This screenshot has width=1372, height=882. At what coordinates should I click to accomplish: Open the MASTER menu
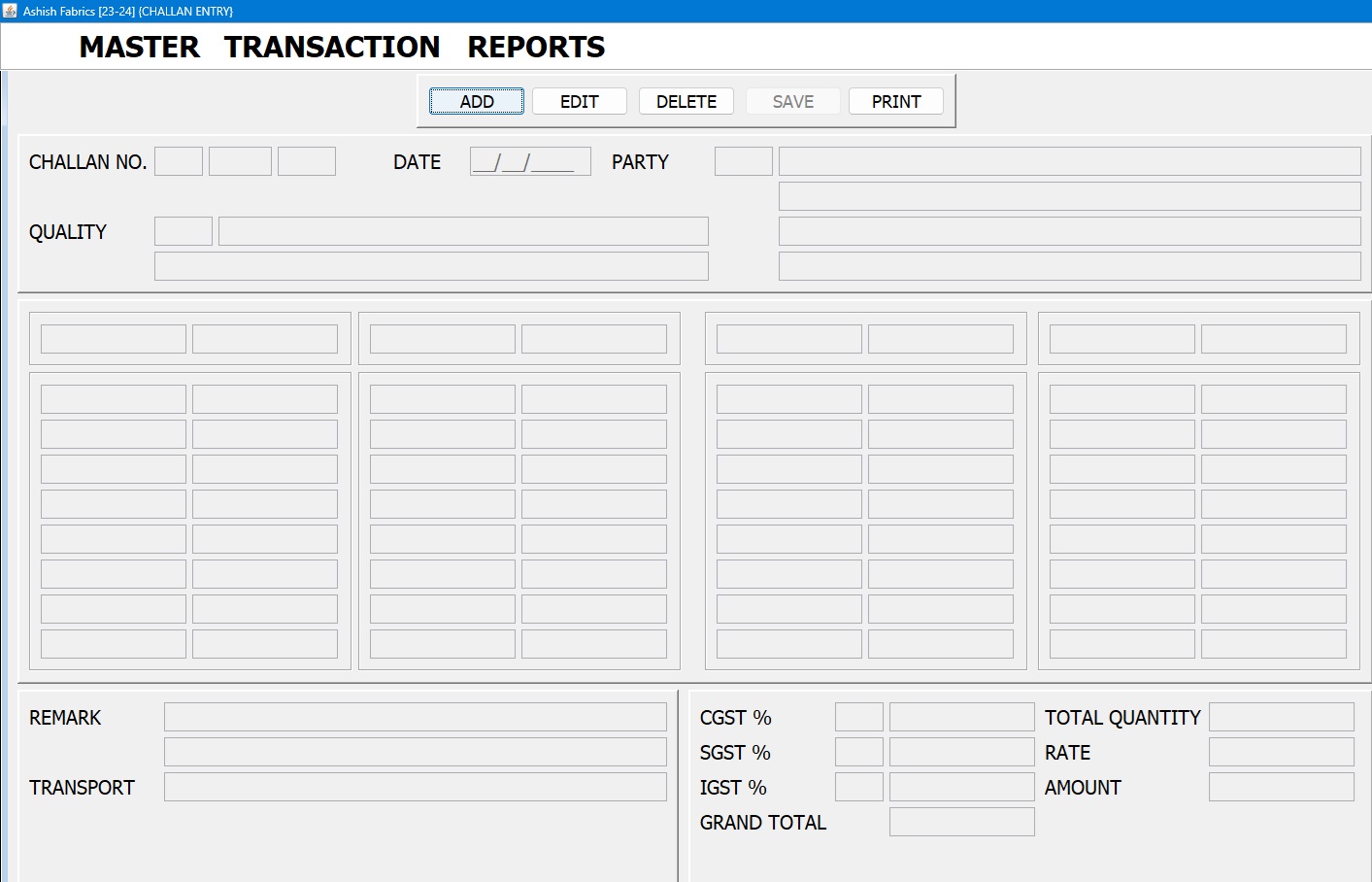pyautogui.click(x=139, y=47)
